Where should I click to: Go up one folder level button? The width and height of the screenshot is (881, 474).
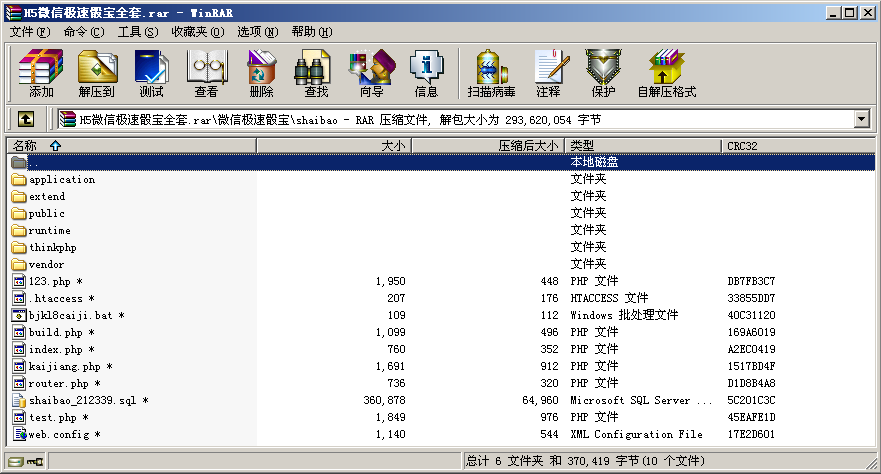click(26, 119)
